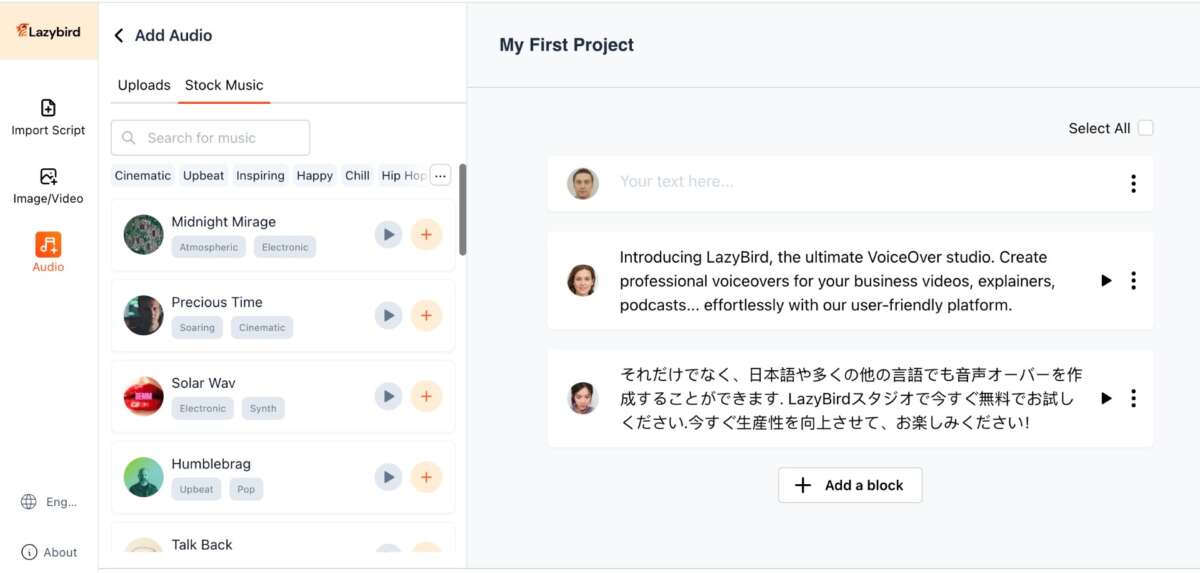Switch to the Stock Music tab
This screenshot has height=573, width=1200.
224,85
